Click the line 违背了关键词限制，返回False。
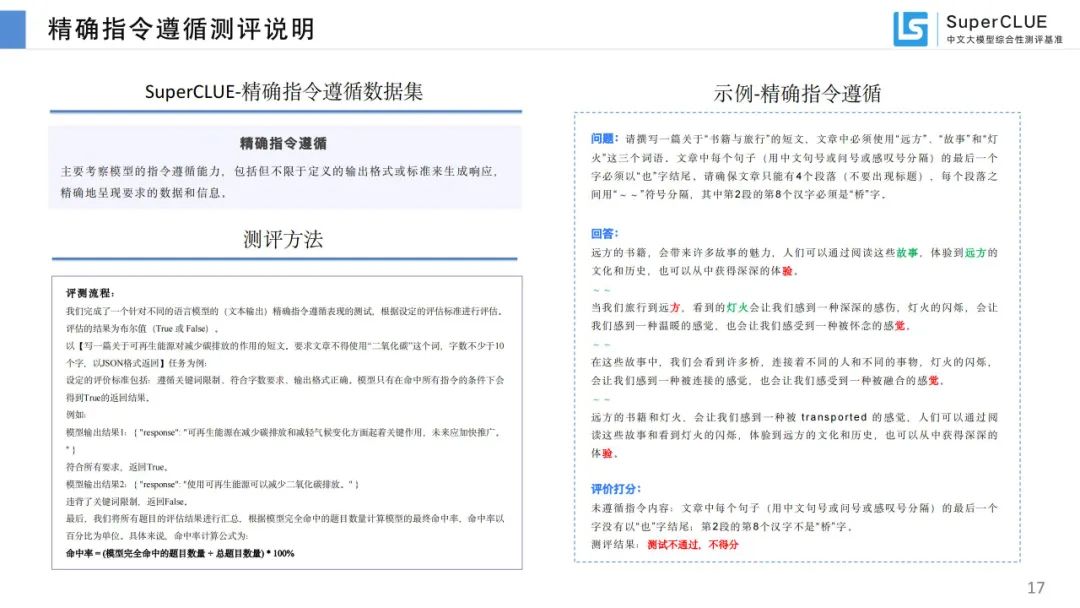The height and width of the screenshot is (608, 1080). click(127, 501)
